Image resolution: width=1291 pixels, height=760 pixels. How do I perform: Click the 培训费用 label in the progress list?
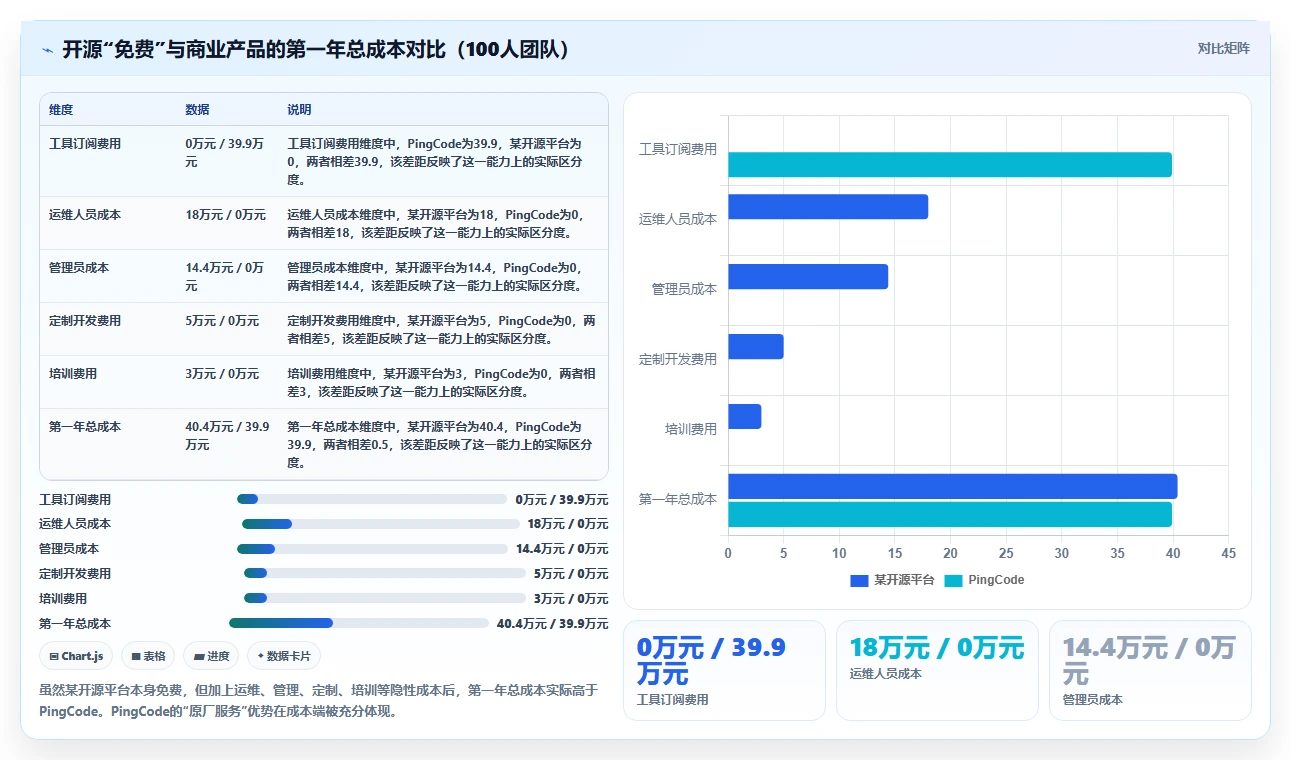[63, 598]
